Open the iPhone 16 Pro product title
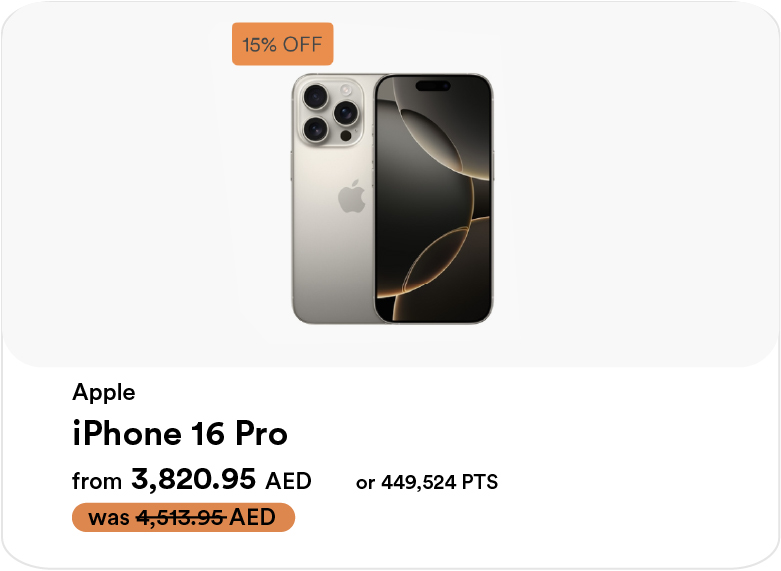Viewport: 781px width, 571px height. (x=180, y=434)
